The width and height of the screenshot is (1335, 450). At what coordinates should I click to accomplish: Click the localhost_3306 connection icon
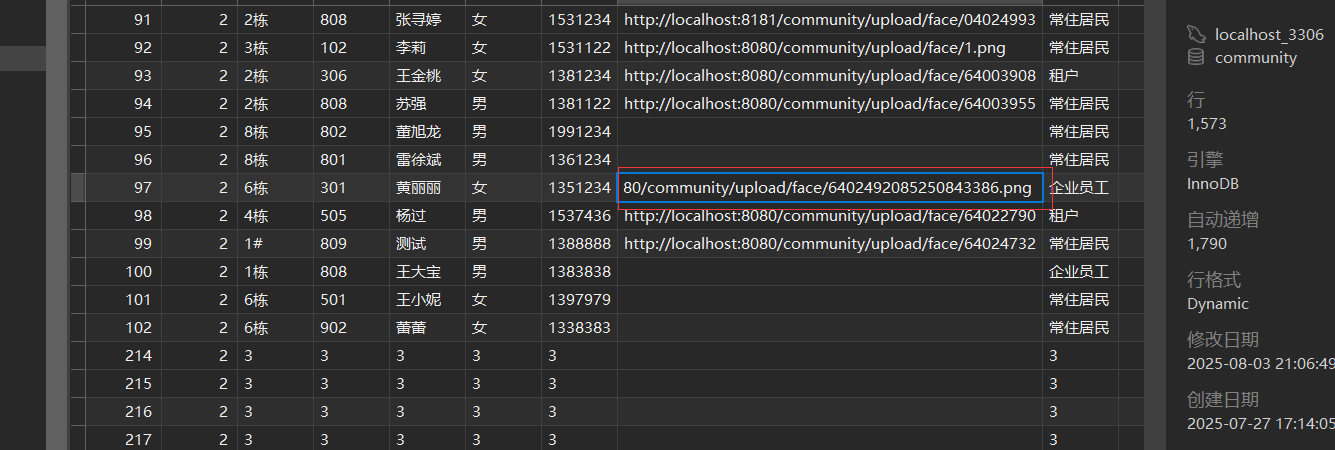tap(1195, 35)
